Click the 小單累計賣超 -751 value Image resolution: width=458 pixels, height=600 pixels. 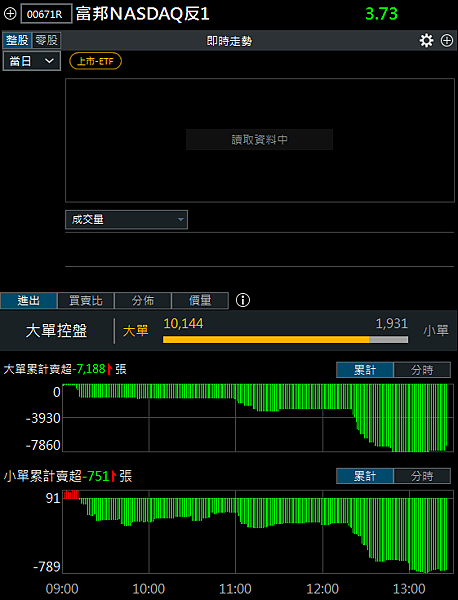tap(96, 476)
